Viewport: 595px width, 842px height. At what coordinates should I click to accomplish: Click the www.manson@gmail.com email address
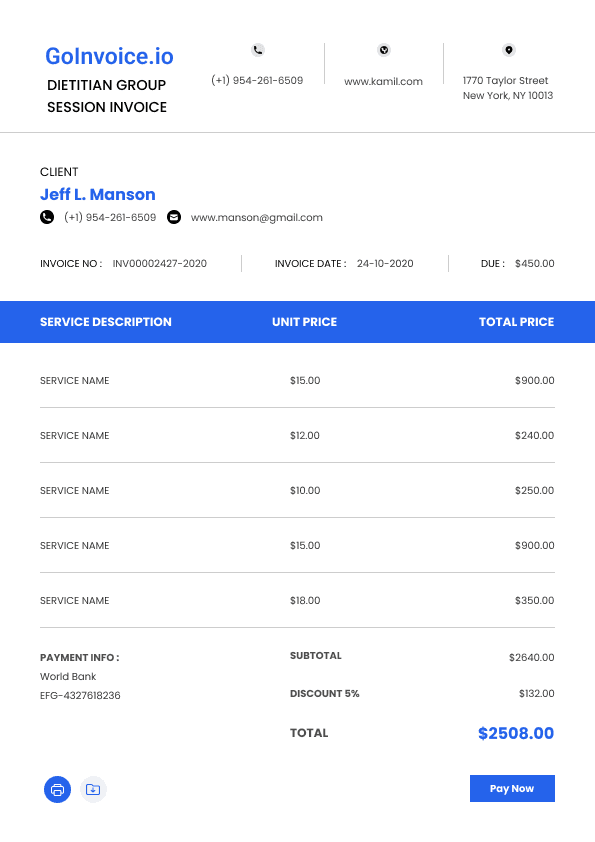pos(257,217)
